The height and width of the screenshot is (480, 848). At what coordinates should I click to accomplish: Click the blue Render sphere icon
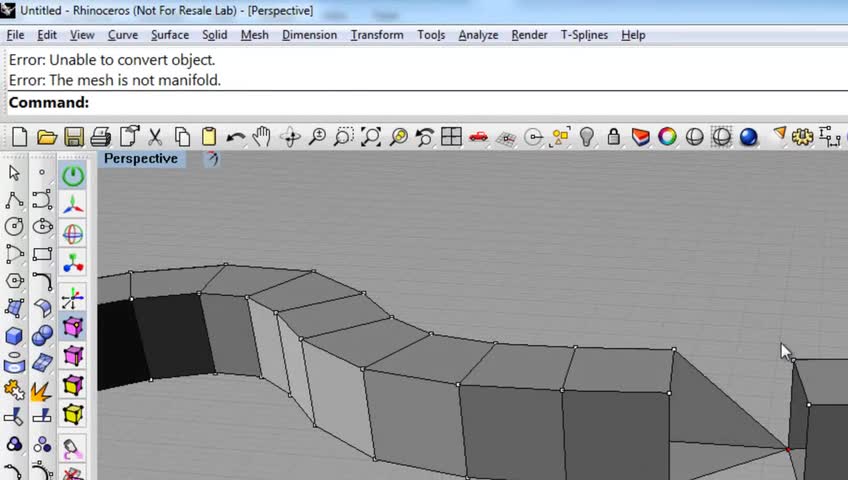[x=748, y=137]
